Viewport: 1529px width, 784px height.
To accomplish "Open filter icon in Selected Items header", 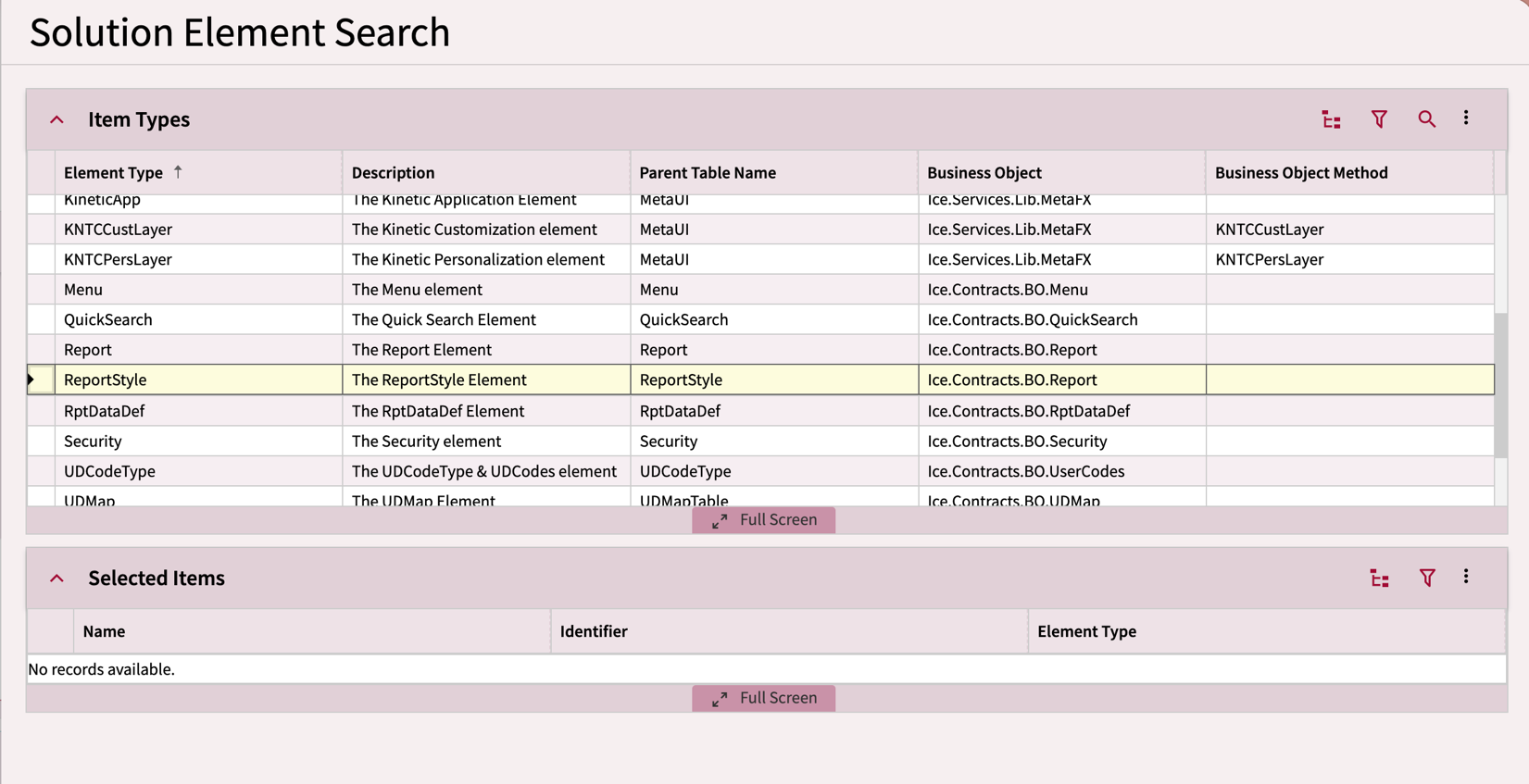I will 1427,579.
